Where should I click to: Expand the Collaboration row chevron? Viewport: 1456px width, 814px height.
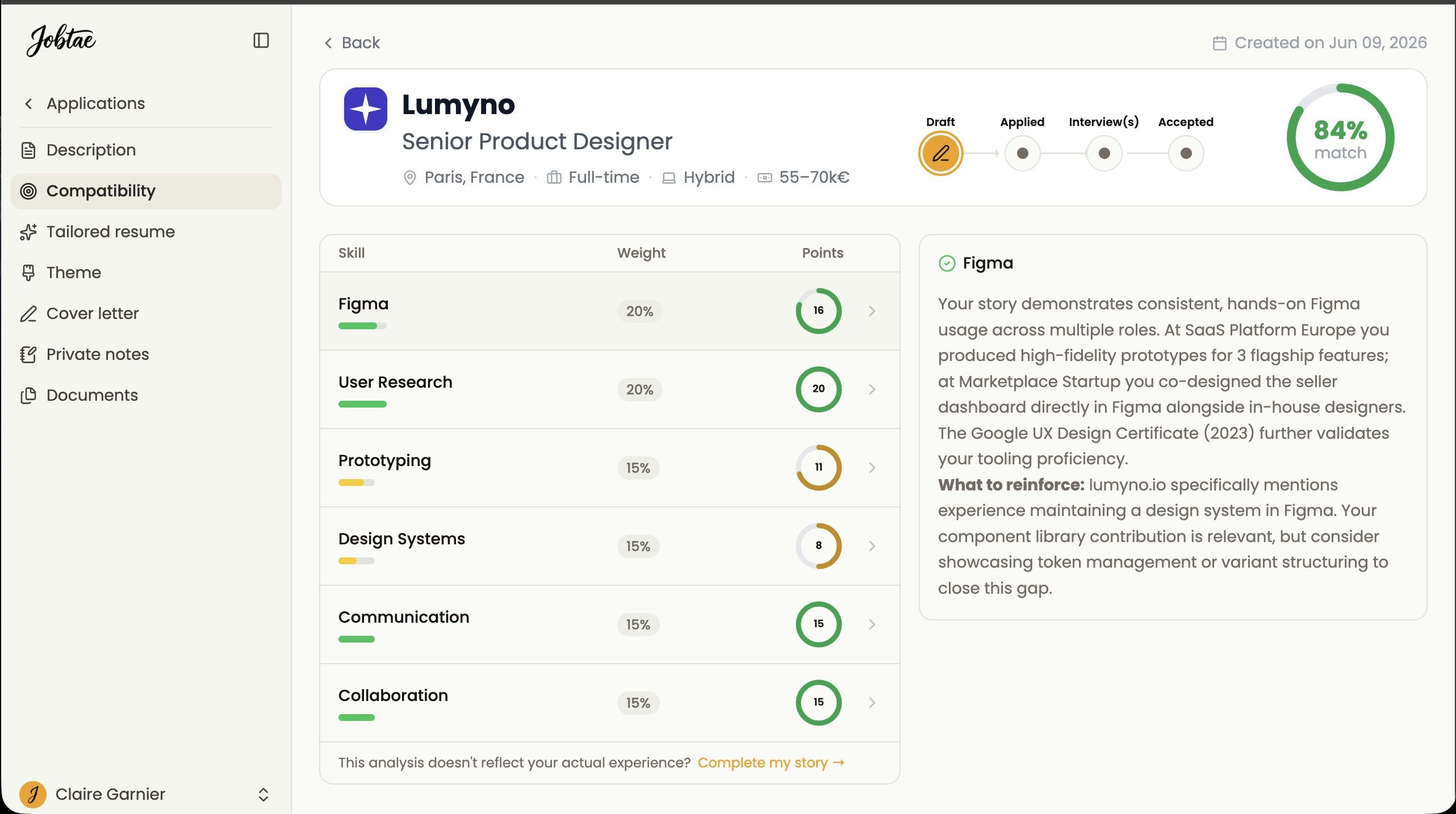(x=872, y=703)
